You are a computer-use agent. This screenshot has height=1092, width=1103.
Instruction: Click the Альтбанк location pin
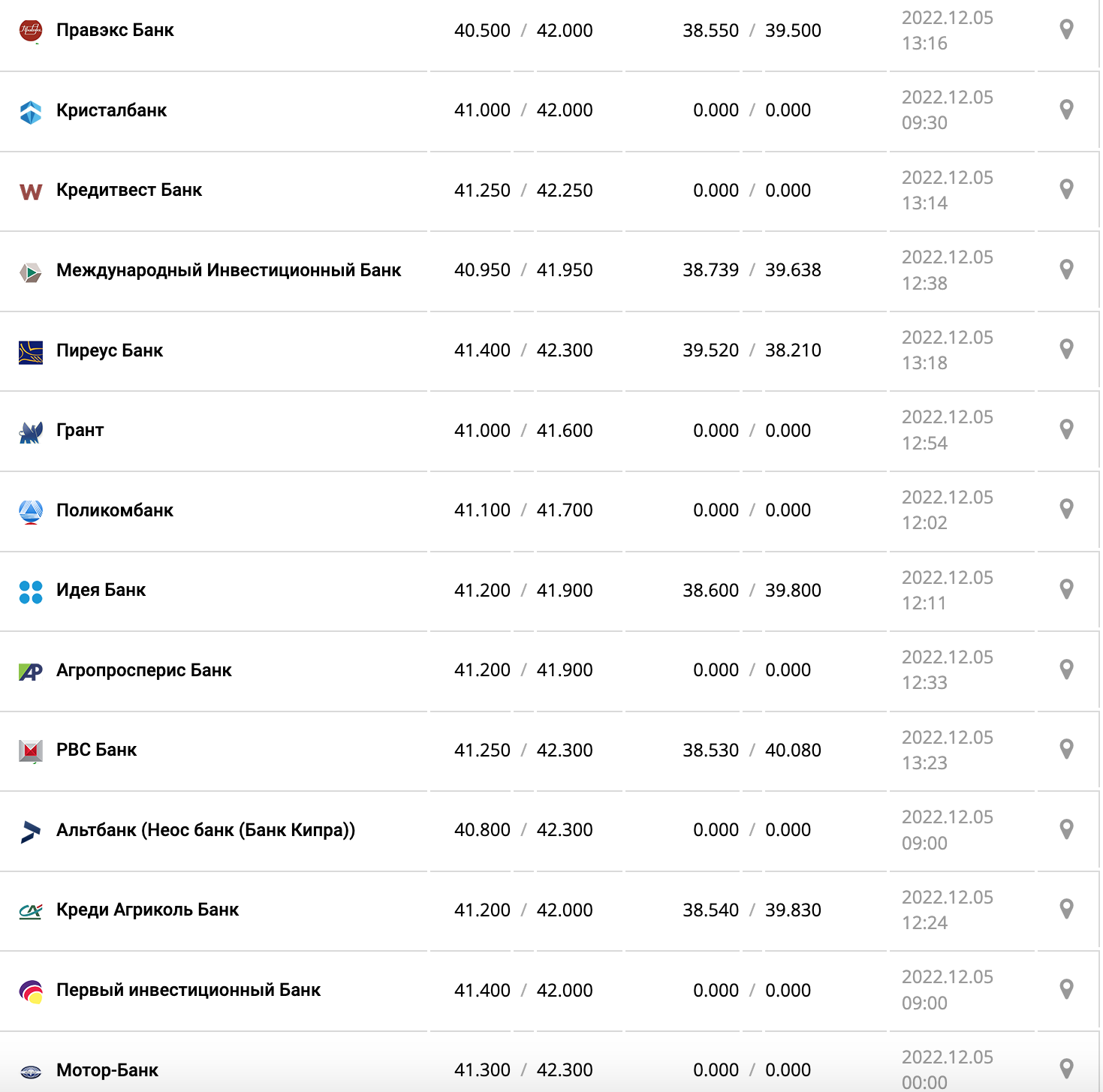pos(1066,829)
